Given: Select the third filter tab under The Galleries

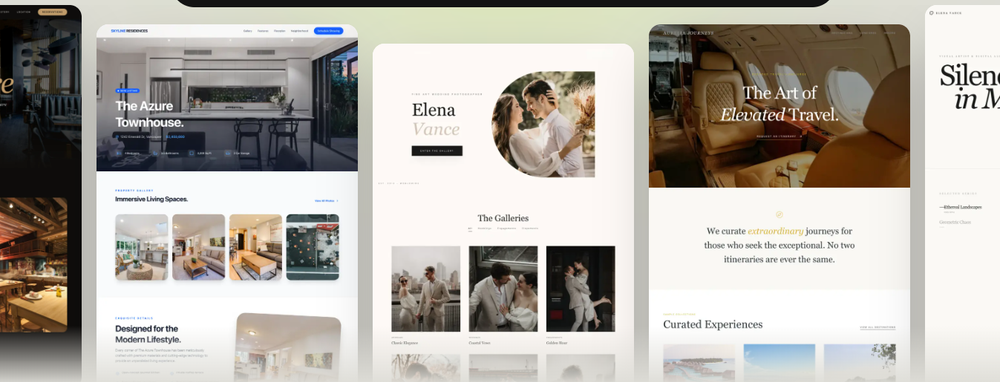Looking at the screenshot, I should (506, 228).
